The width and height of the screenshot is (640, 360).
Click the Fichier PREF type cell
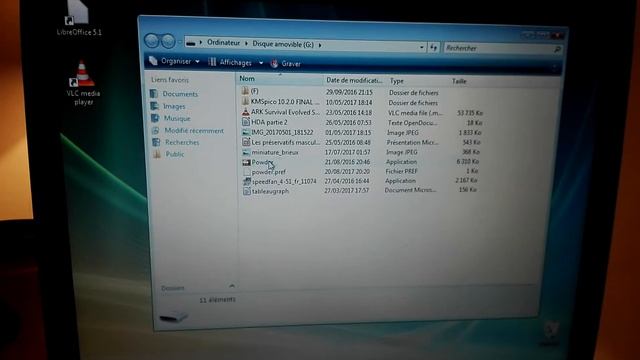coord(401,171)
